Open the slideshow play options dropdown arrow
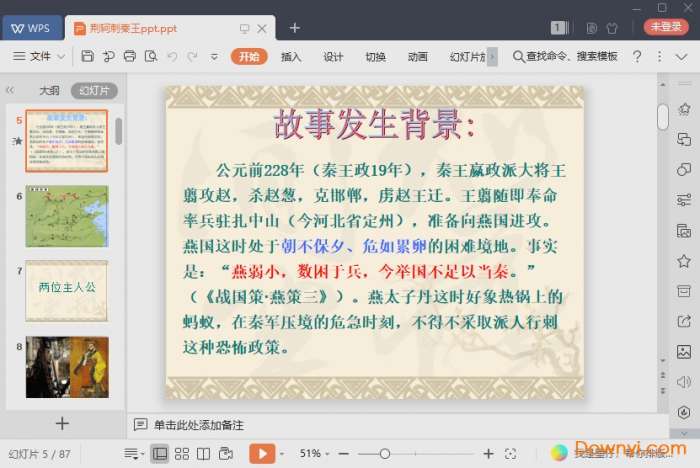 click(282, 454)
